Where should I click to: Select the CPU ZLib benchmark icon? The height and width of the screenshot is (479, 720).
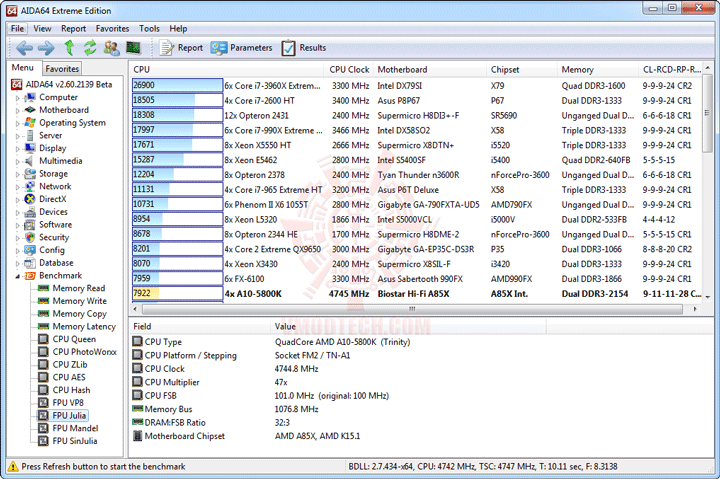tap(43, 365)
